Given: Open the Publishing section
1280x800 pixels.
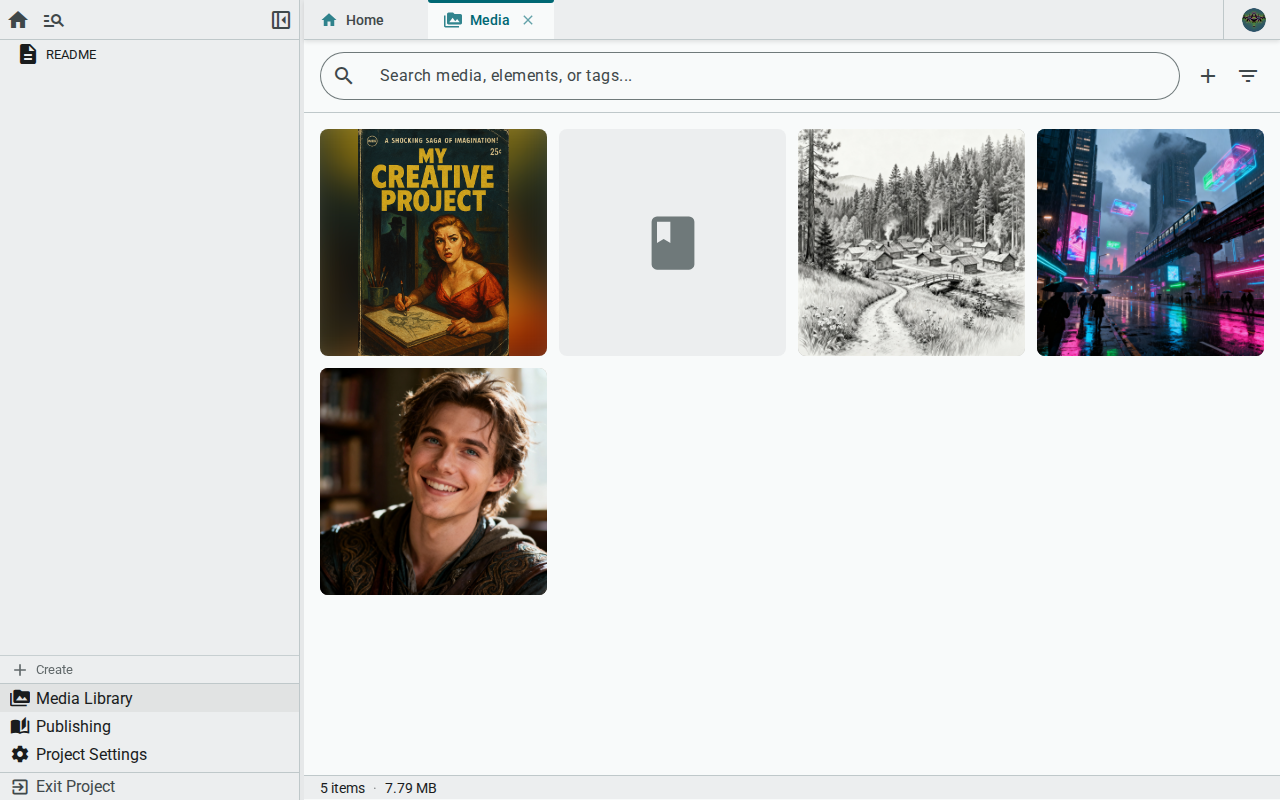Looking at the screenshot, I should (150, 726).
